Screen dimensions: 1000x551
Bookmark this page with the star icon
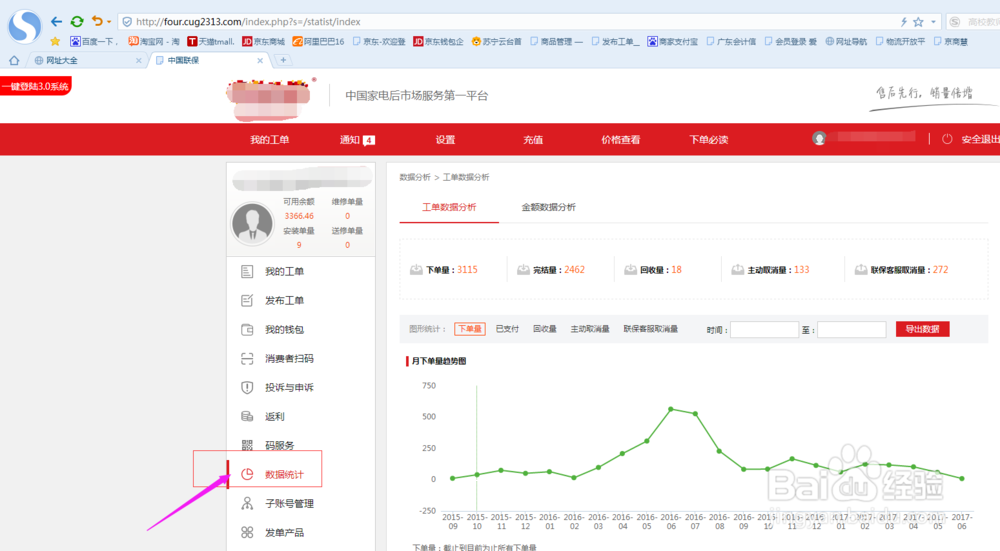pyautogui.click(x=918, y=22)
